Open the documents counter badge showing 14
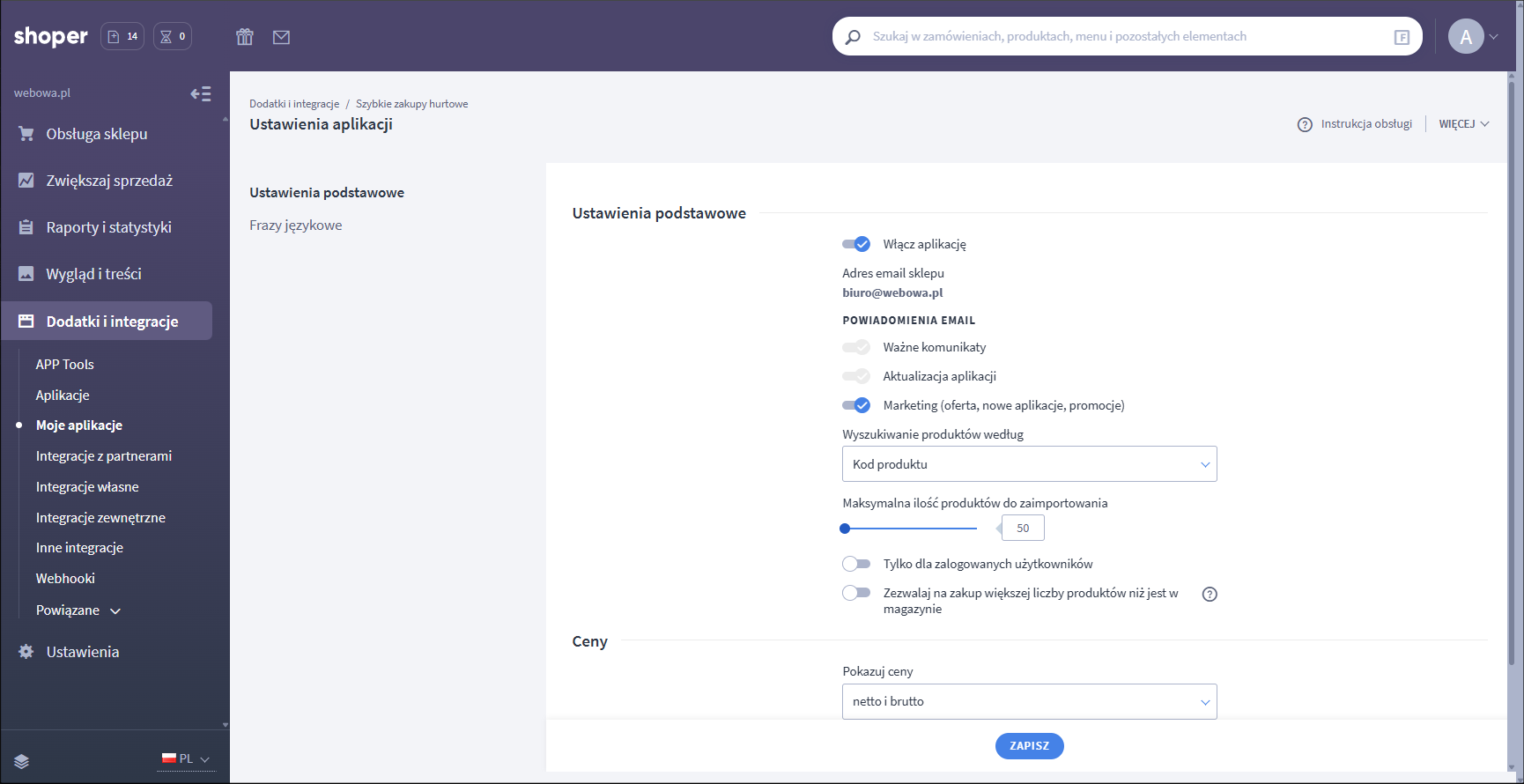Screen dimensions: 1524x784 pyautogui.click(x=122, y=36)
